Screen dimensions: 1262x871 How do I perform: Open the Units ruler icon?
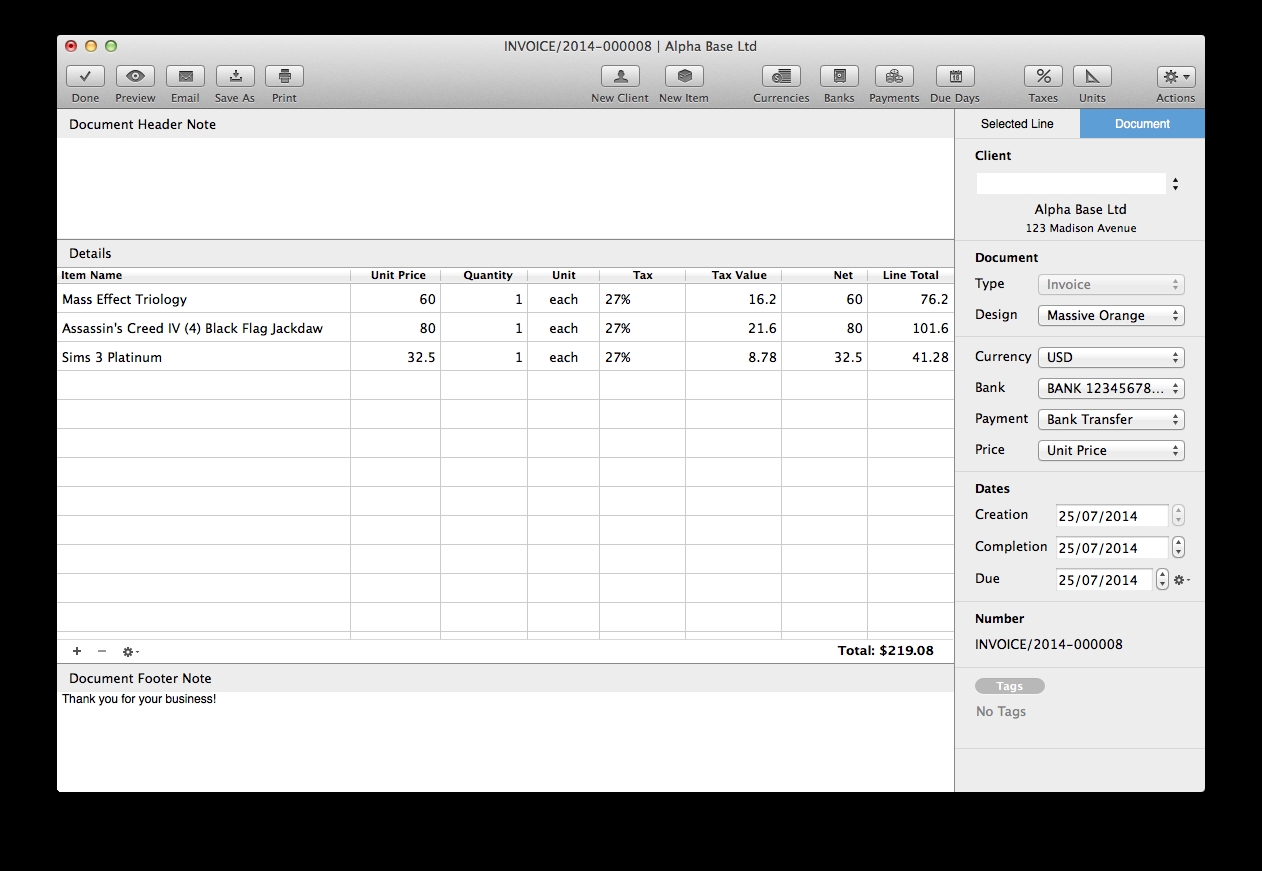tap(1092, 76)
